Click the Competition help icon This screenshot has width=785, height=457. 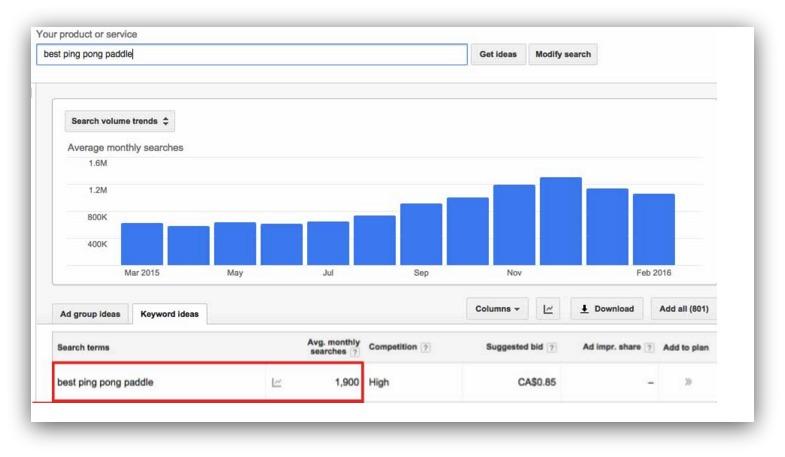point(426,347)
